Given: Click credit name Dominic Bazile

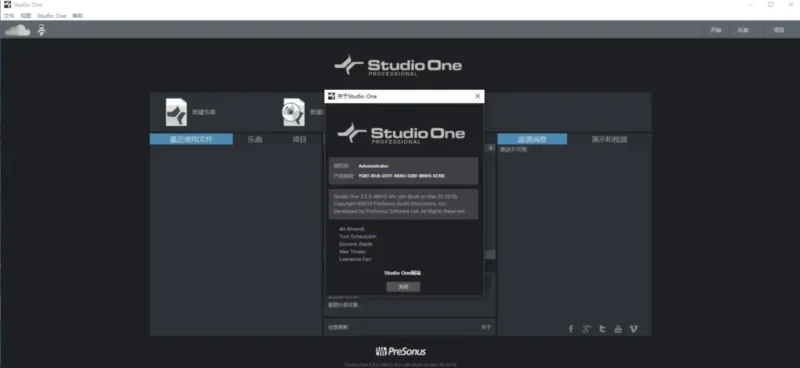Looking at the screenshot, I should [x=356, y=244].
